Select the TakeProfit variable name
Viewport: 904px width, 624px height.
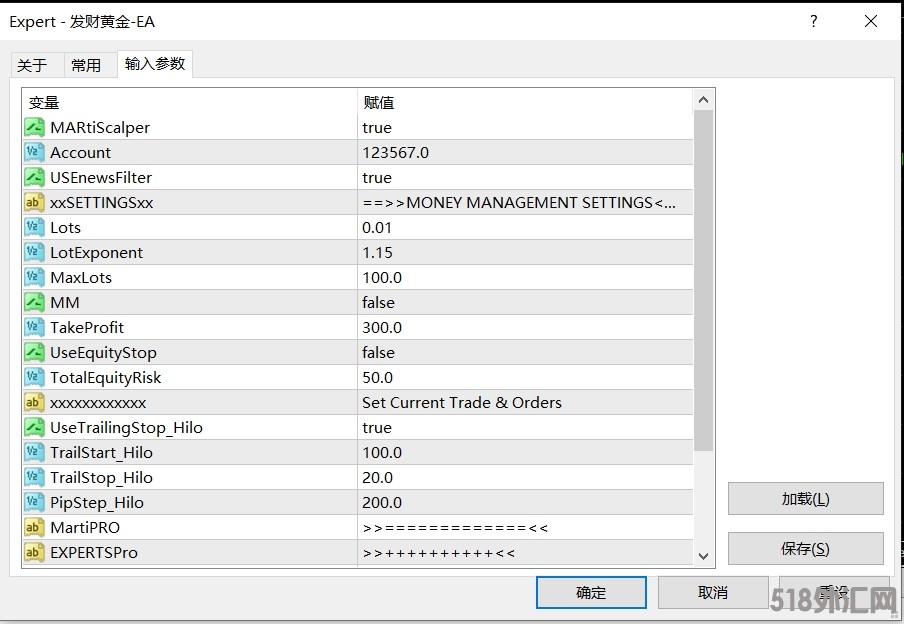(x=87, y=328)
